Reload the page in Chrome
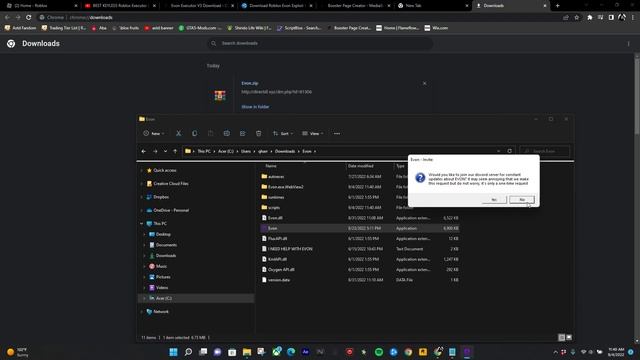This screenshot has height=360, width=640. pyautogui.click(x=29, y=17)
